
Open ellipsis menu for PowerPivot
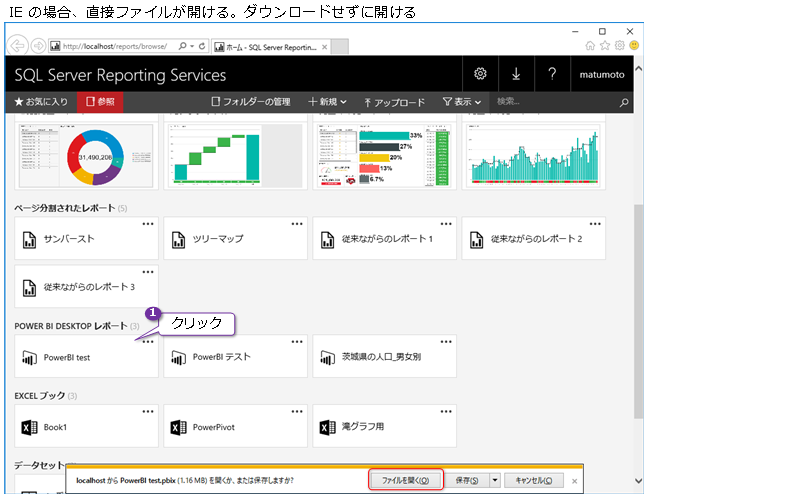coord(297,412)
